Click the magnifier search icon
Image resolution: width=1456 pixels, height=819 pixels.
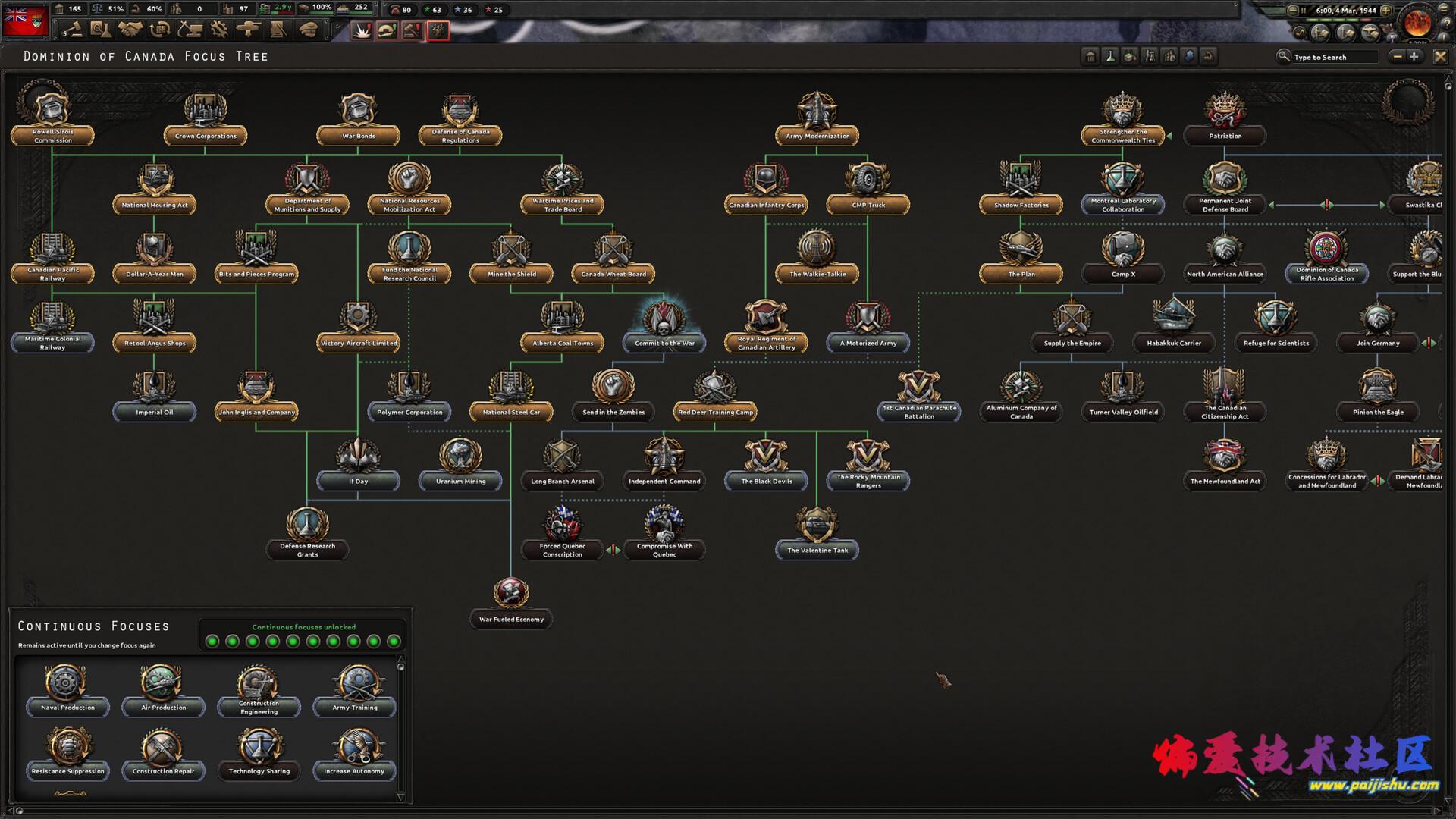[x=1283, y=56]
